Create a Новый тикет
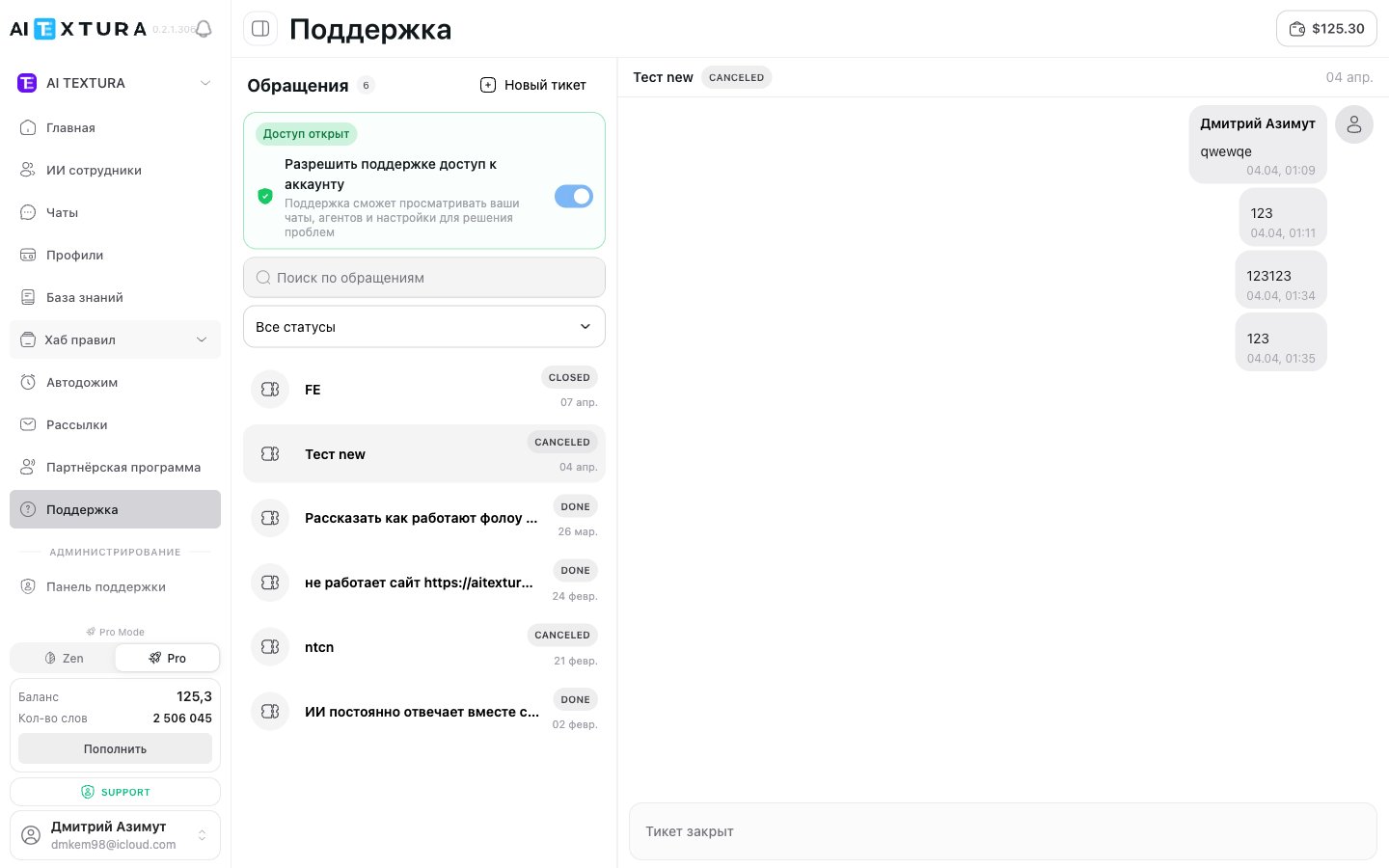 (x=533, y=85)
